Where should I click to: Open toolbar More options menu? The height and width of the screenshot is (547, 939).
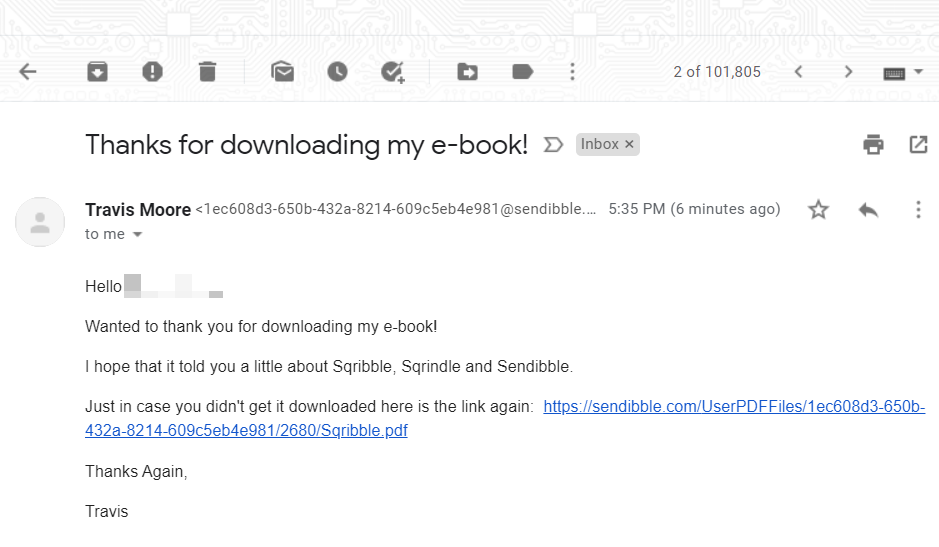coord(572,72)
